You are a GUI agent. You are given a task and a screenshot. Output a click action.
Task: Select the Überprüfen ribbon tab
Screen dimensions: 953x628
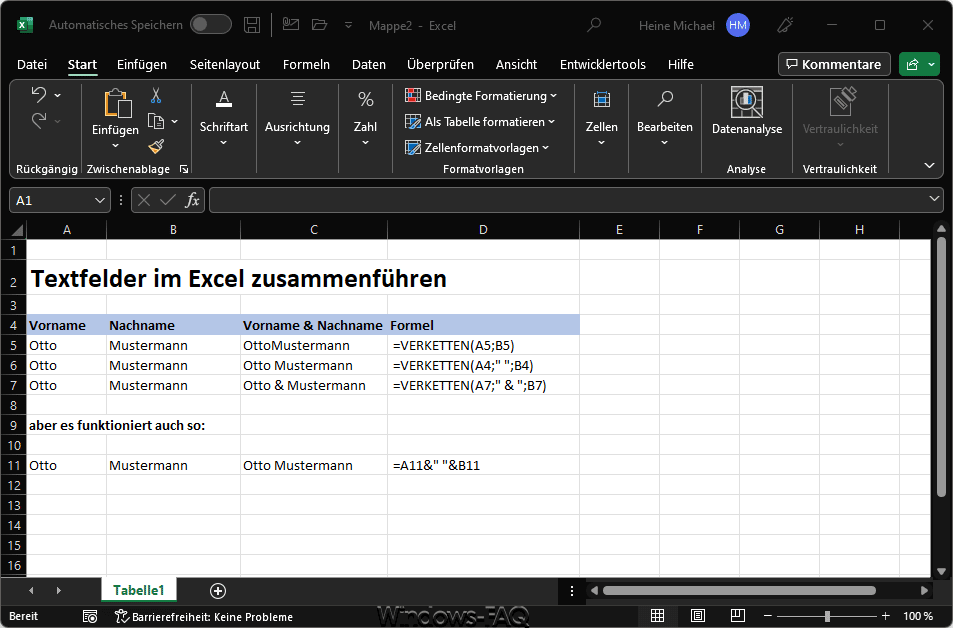click(440, 64)
